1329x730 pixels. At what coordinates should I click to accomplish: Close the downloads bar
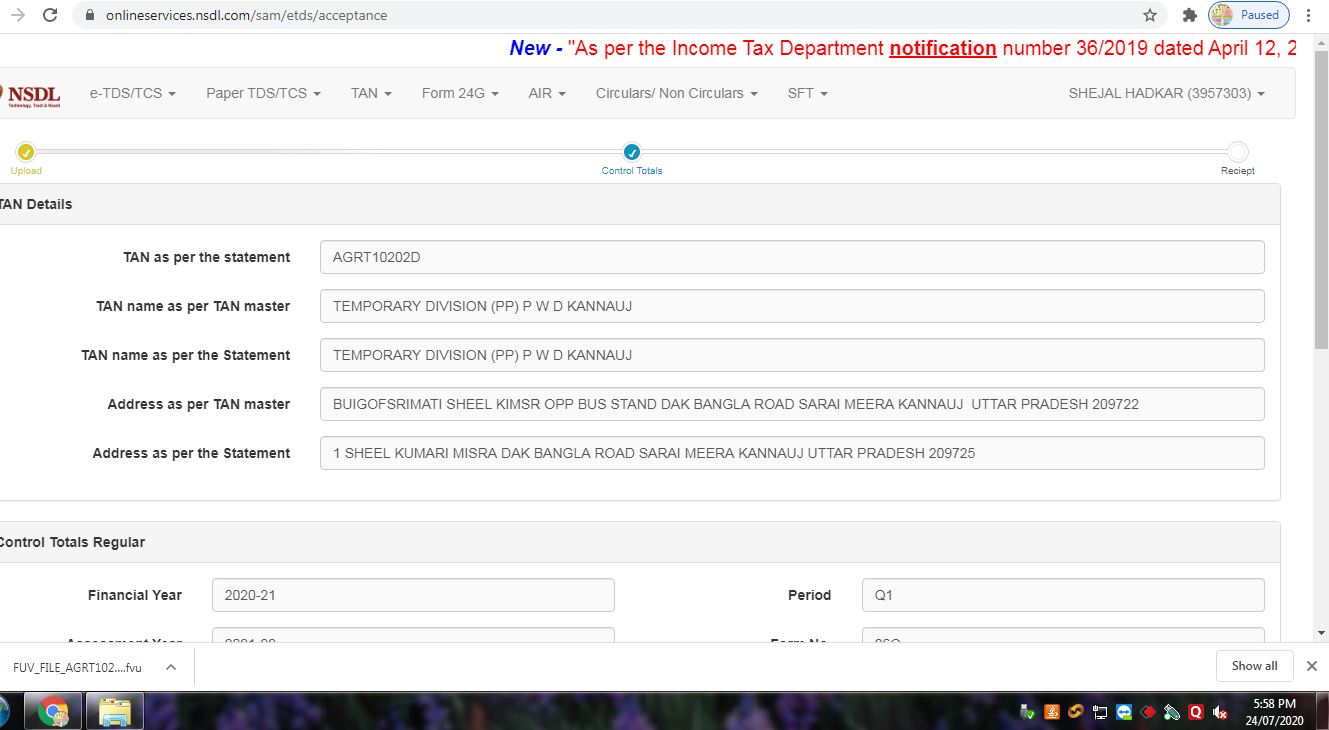tap(1312, 666)
